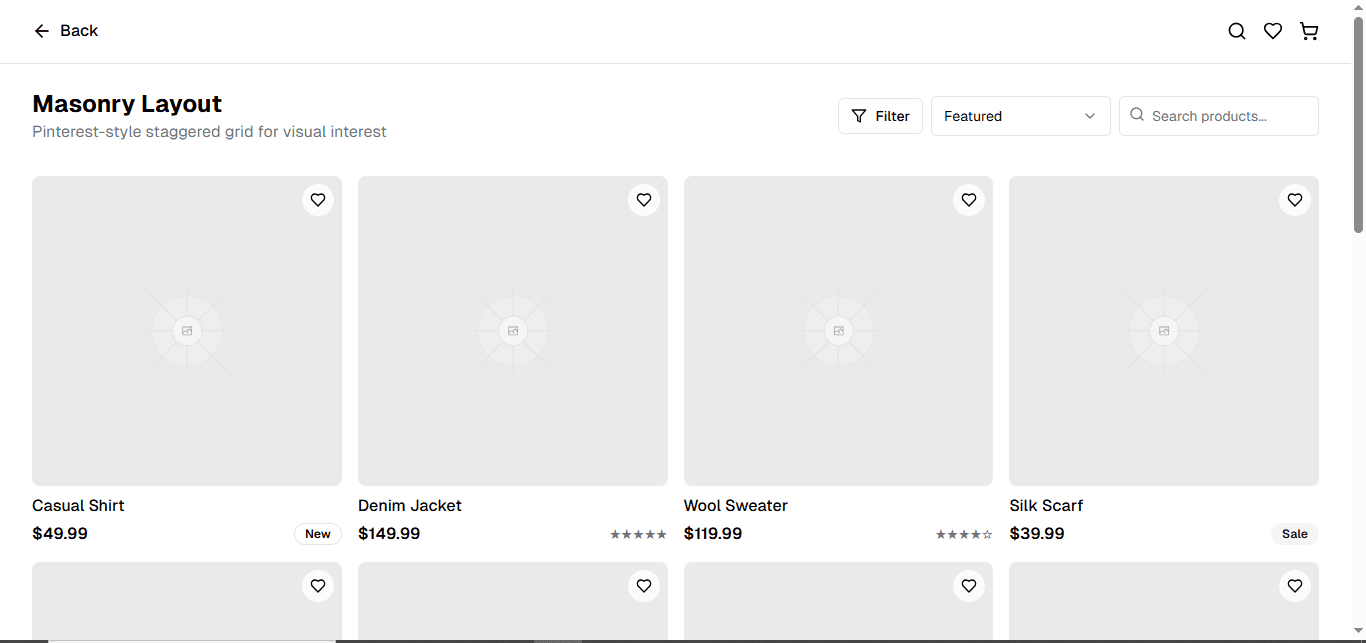Click the Denim Jacket product title
This screenshot has height=643, width=1366.
[410, 506]
